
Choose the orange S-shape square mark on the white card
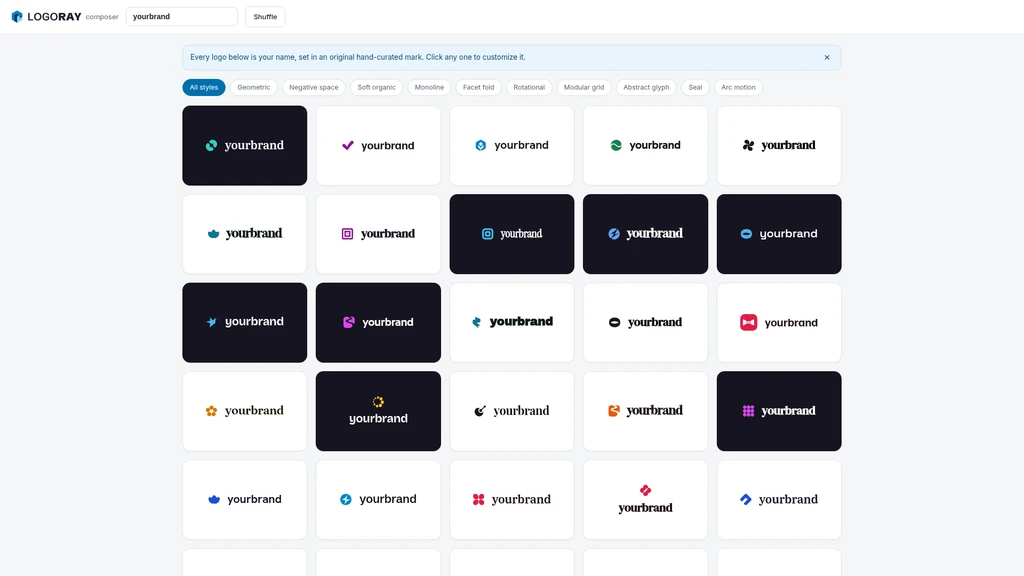614,411
